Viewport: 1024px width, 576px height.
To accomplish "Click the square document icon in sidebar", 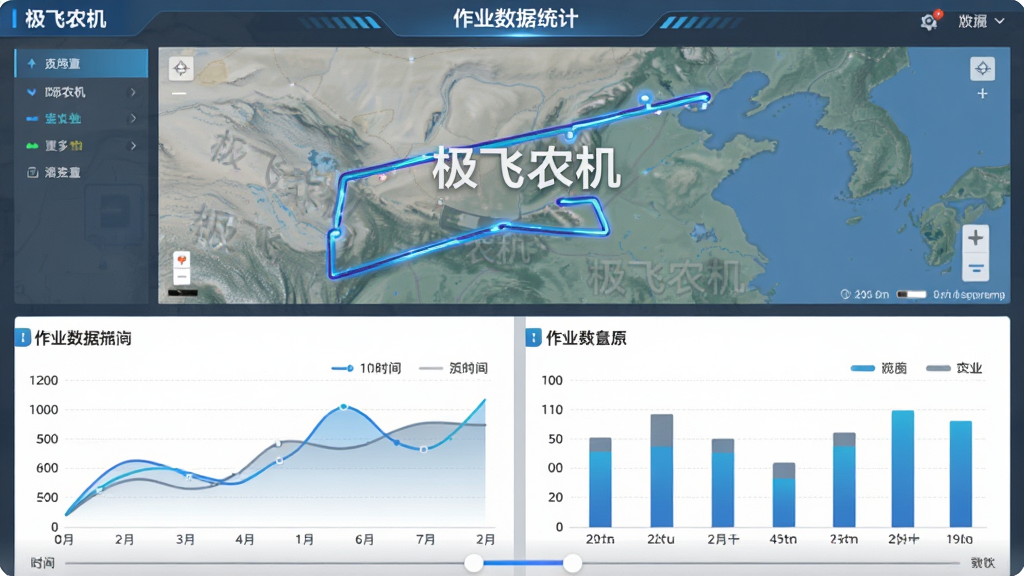I will click(32, 172).
